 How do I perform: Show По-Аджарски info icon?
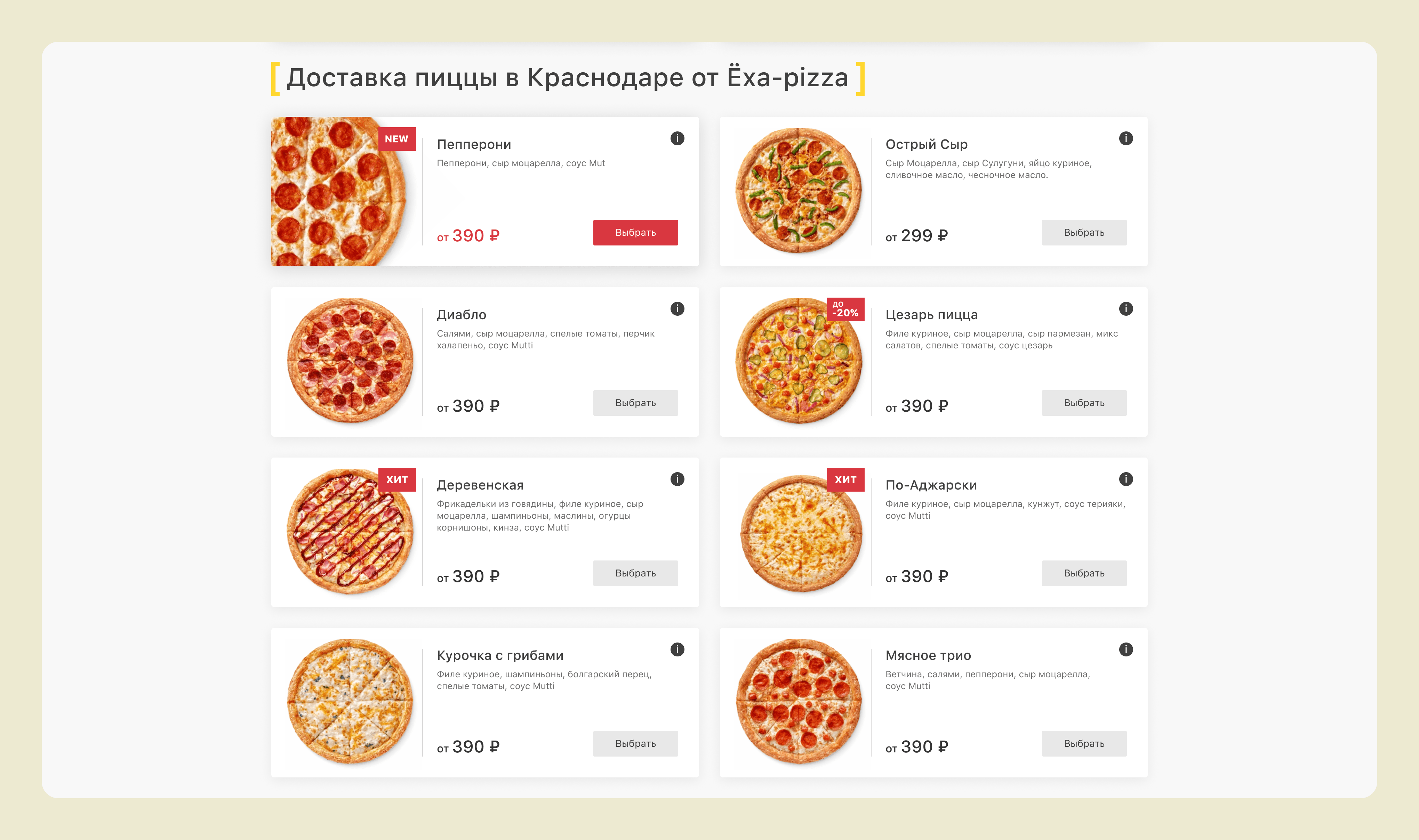click(x=1126, y=479)
